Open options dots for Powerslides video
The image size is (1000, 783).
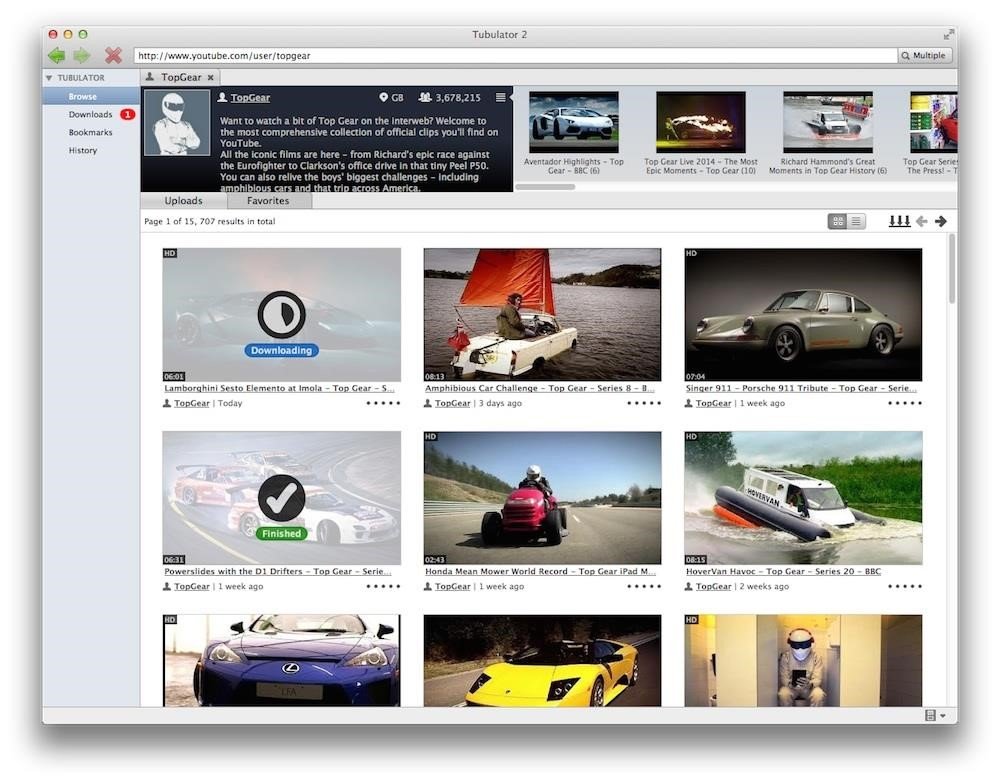pyautogui.click(x=383, y=586)
